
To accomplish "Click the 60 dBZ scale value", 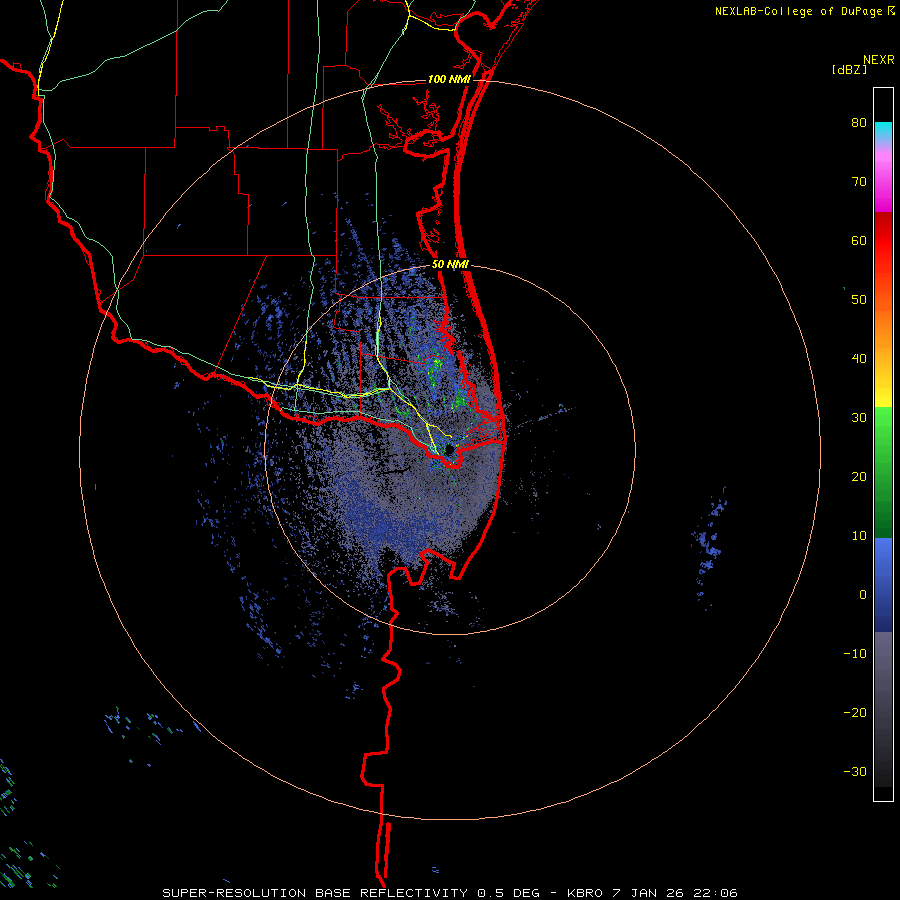I will click(859, 240).
